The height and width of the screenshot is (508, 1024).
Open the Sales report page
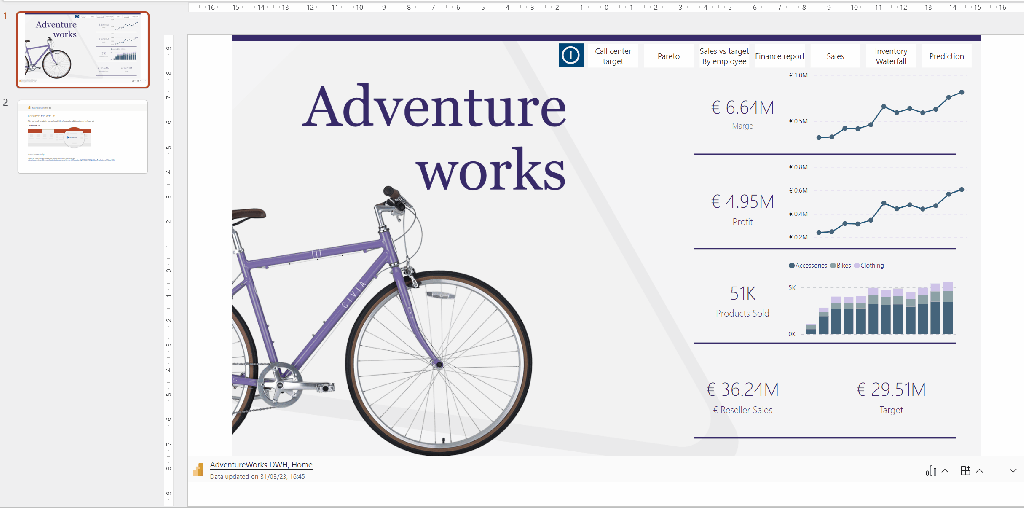pos(835,56)
